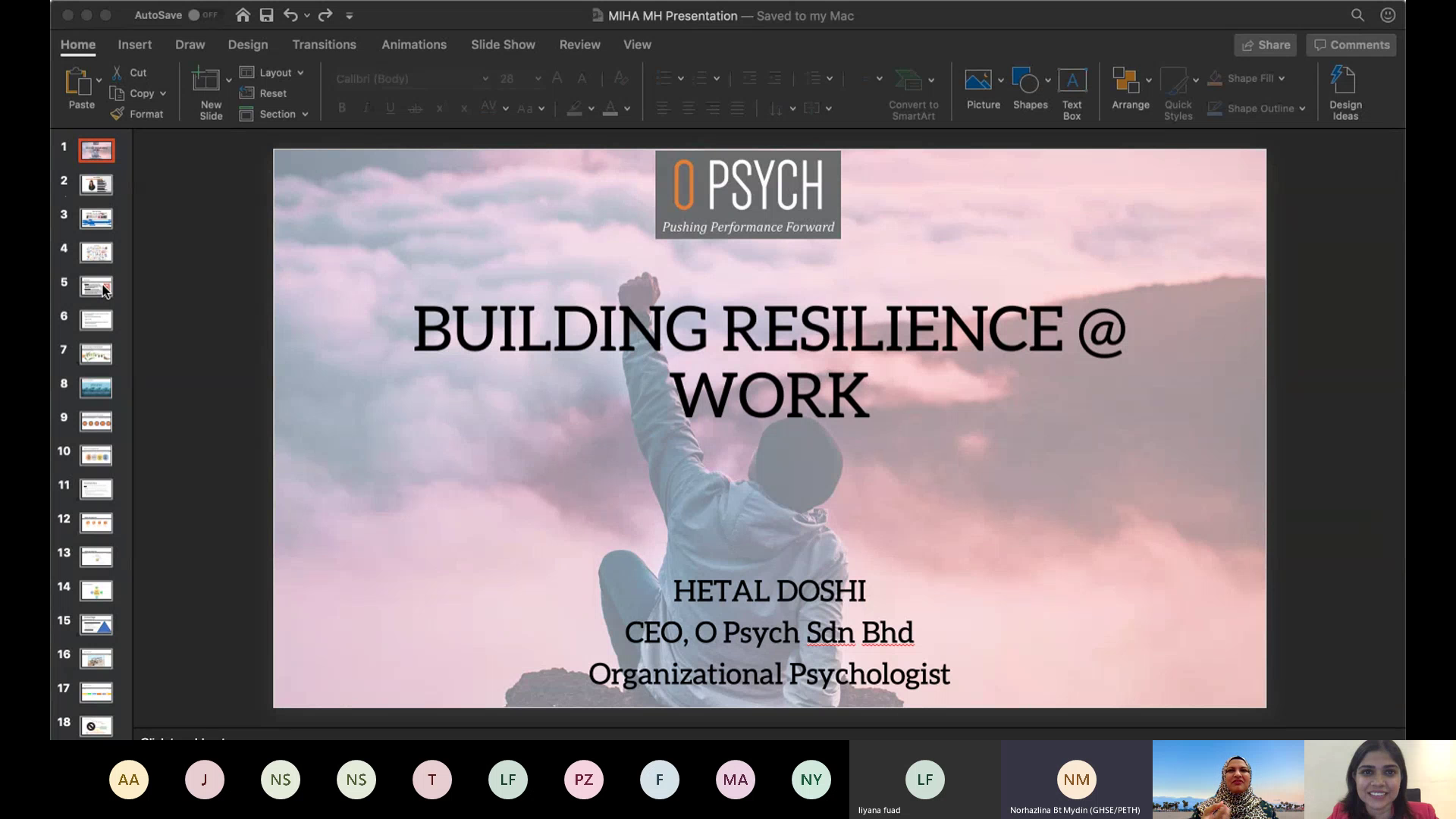Click the Undo arrow icon
Viewport: 1456px width, 819px height.
pos(290,15)
